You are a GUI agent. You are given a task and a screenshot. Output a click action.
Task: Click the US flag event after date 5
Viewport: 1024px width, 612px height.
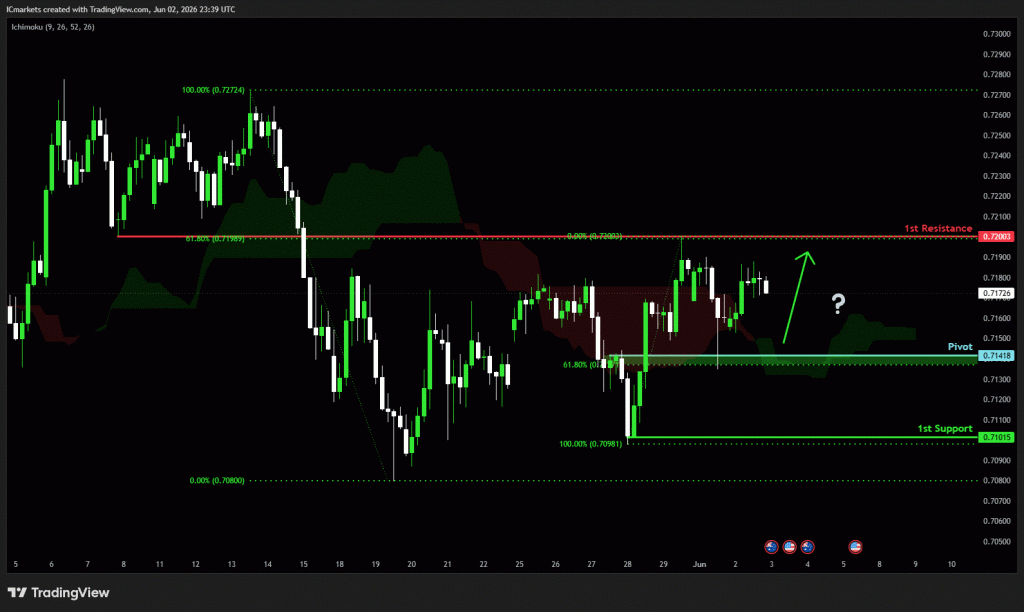(x=856, y=547)
